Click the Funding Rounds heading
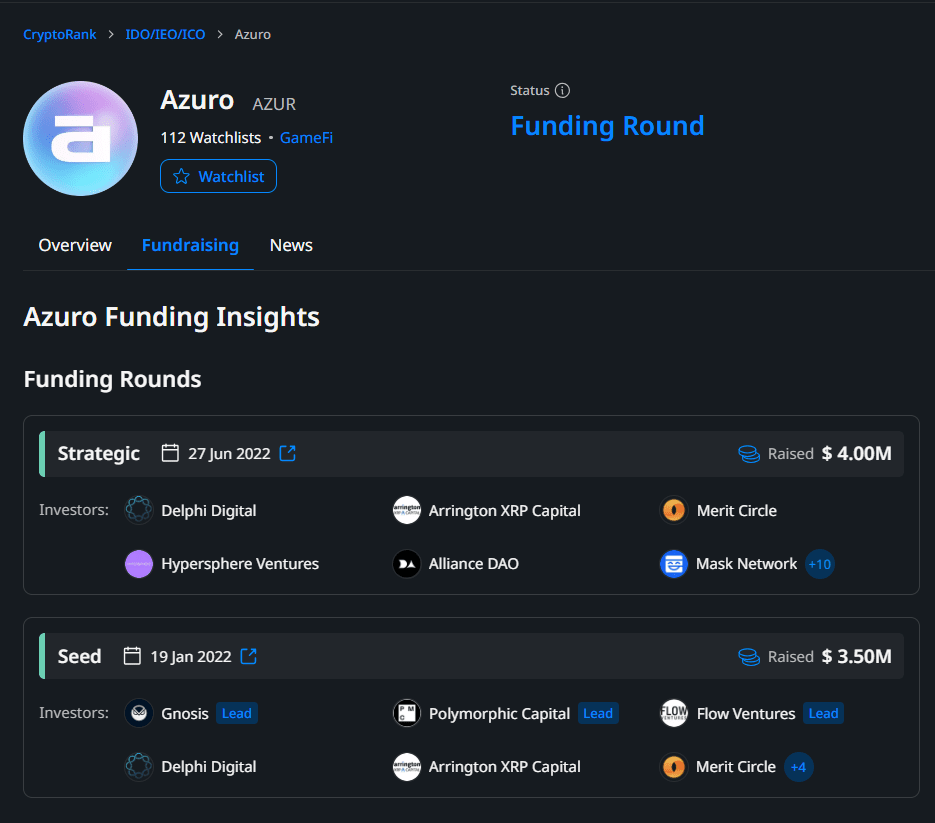Image resolution: width=935 pixels, height=823 pixels. 112,379
